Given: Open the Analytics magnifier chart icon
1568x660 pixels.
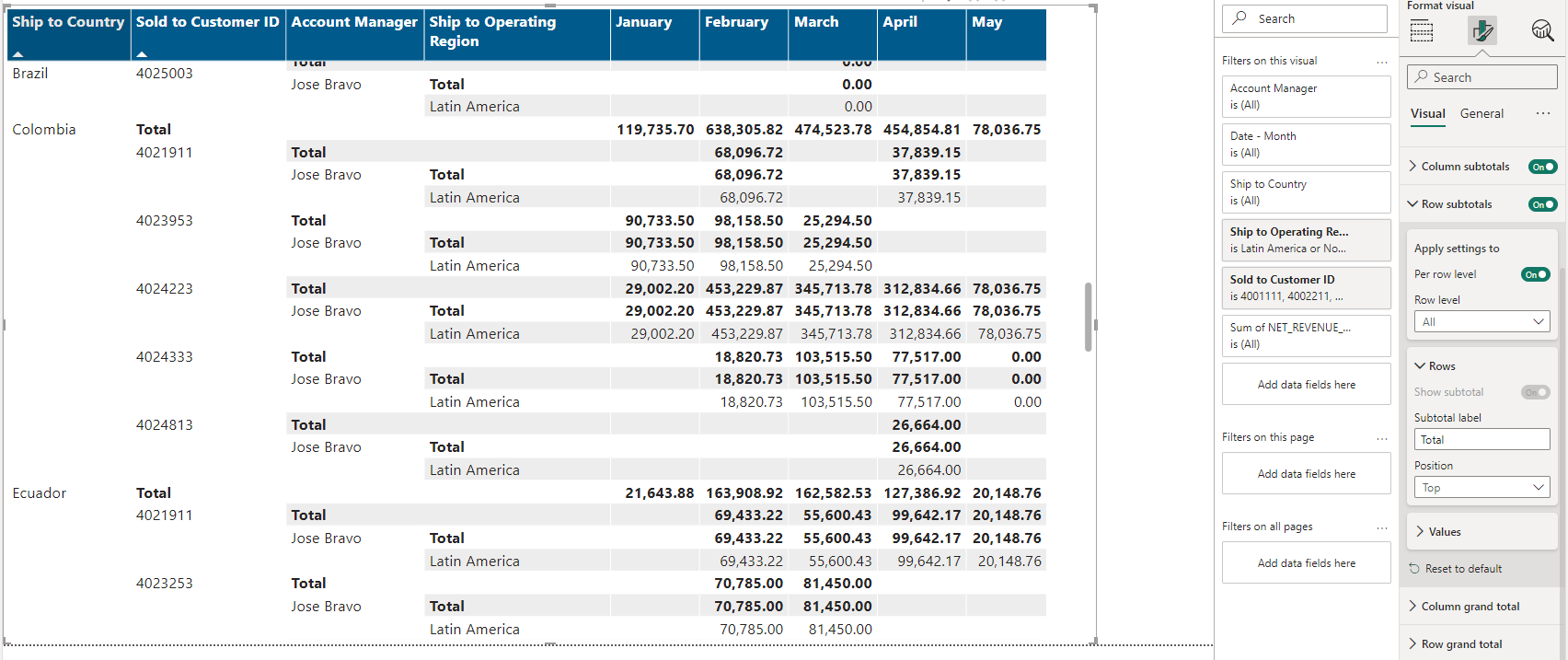Looking at the screenshot, I should (x=1542, y=31).
